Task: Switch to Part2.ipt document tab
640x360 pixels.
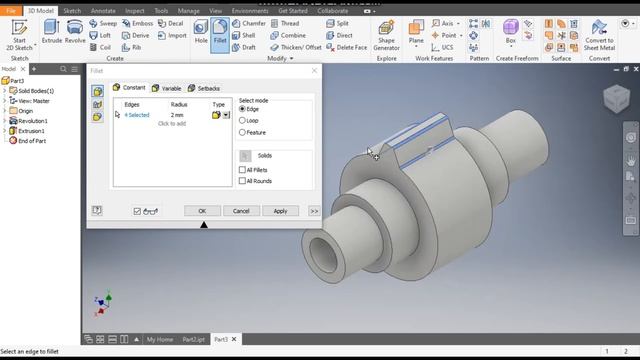Action: point(193,339)
